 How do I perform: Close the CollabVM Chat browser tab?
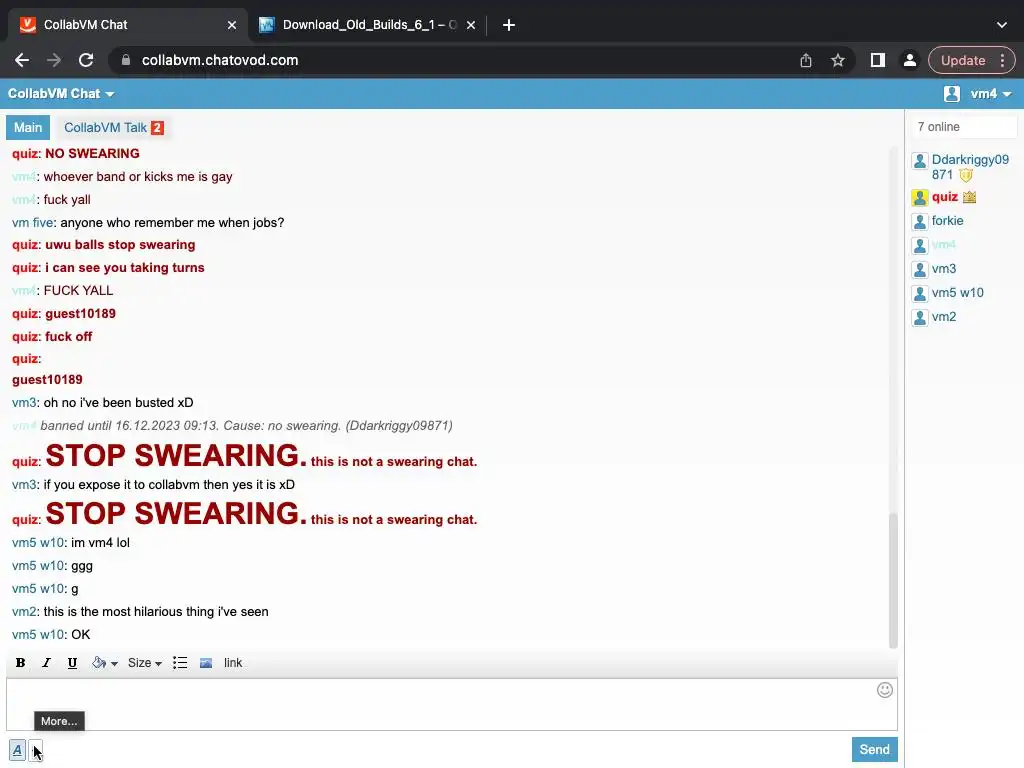click(232, 25)
